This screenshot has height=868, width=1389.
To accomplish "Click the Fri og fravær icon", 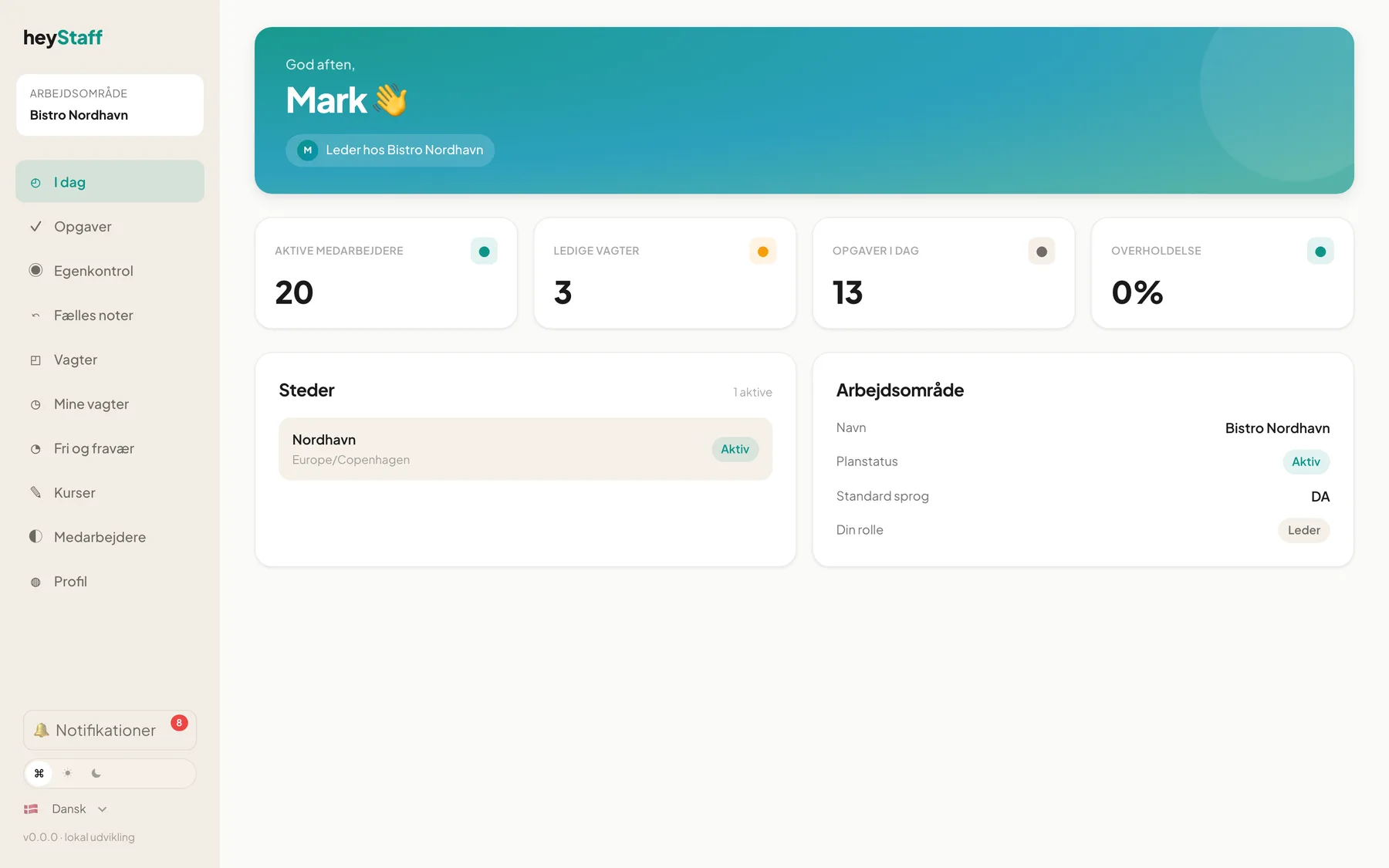I will pyautogui.click(x=35, y=449).
